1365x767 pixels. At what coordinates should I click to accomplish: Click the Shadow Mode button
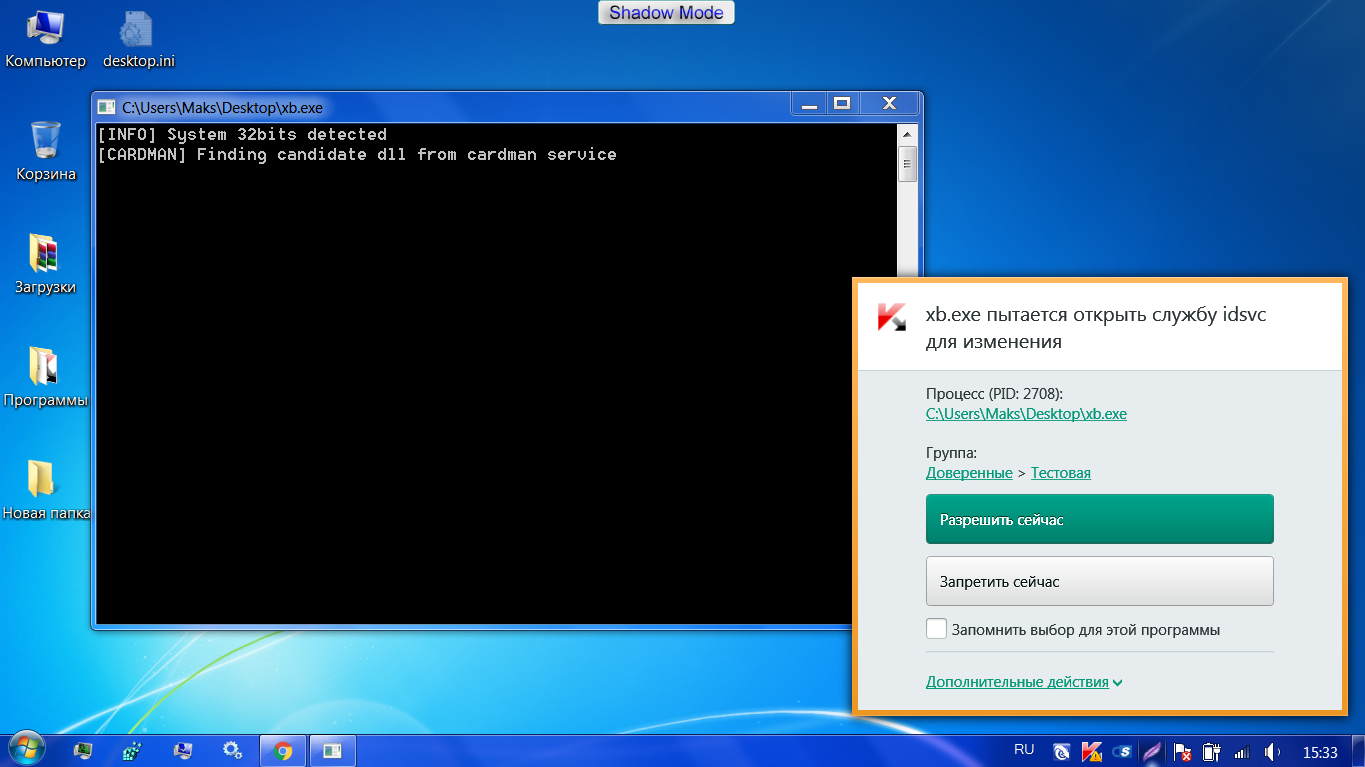[x=667, y=13]
